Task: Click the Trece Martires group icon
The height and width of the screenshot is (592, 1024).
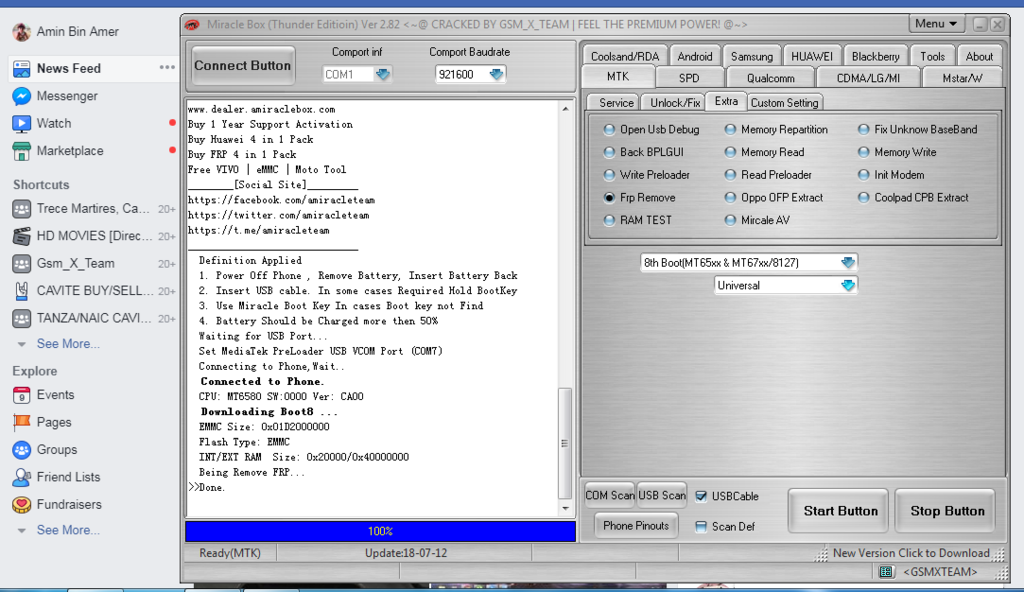Action: tap(22, 209)
